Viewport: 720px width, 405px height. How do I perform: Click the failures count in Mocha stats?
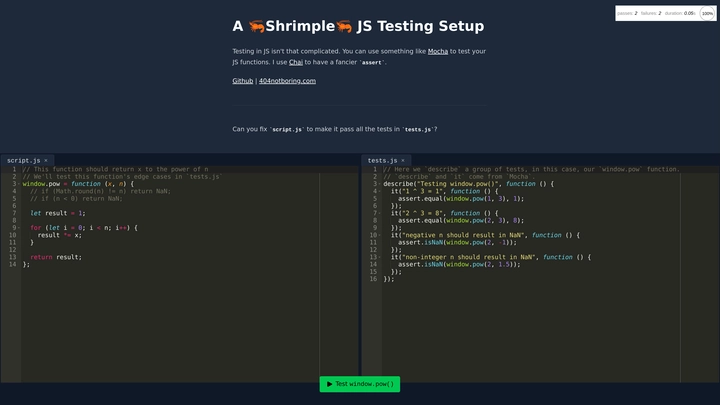pos(651,13)
